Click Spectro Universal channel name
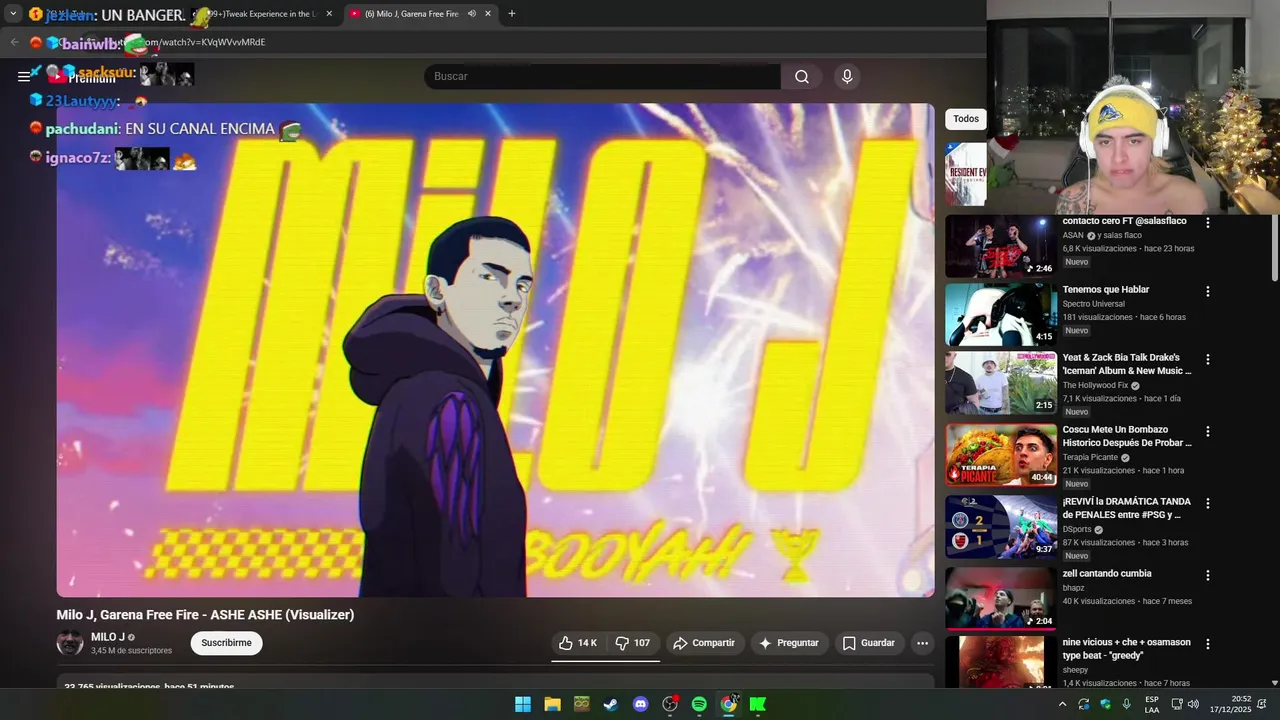1280x720 pixels. (1093, 303)
